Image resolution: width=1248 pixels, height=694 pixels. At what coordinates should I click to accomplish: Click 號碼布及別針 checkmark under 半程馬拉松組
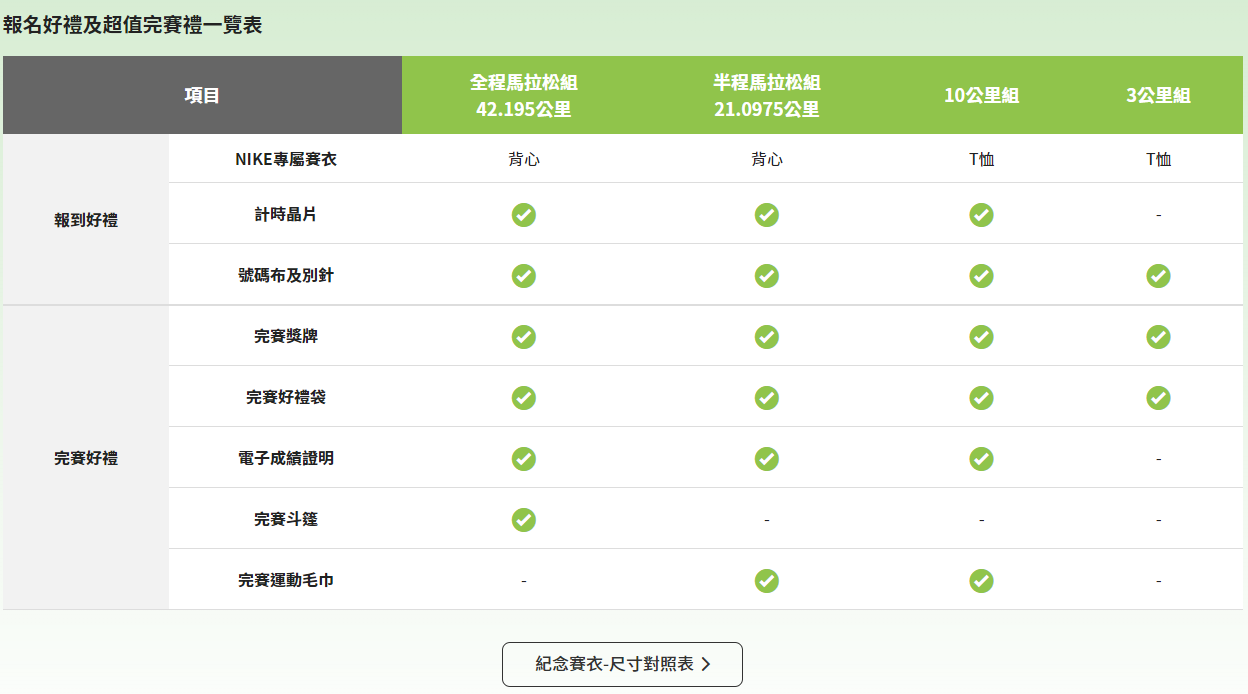pyautogui.click(x=767, y=275)
